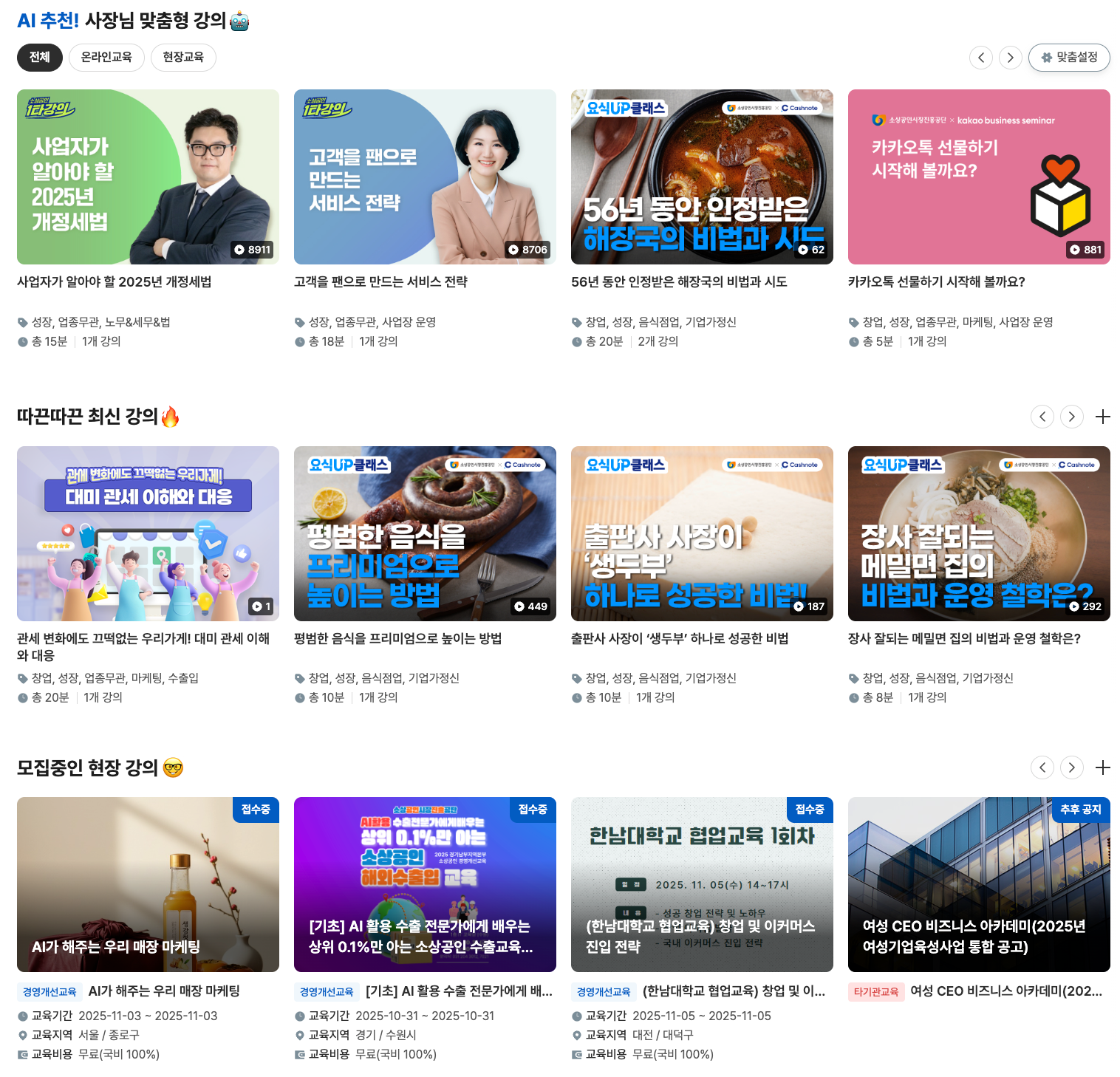Enable the 온라인교육 filter
The image size is (1120, 1077).
(x=106, y=58)
